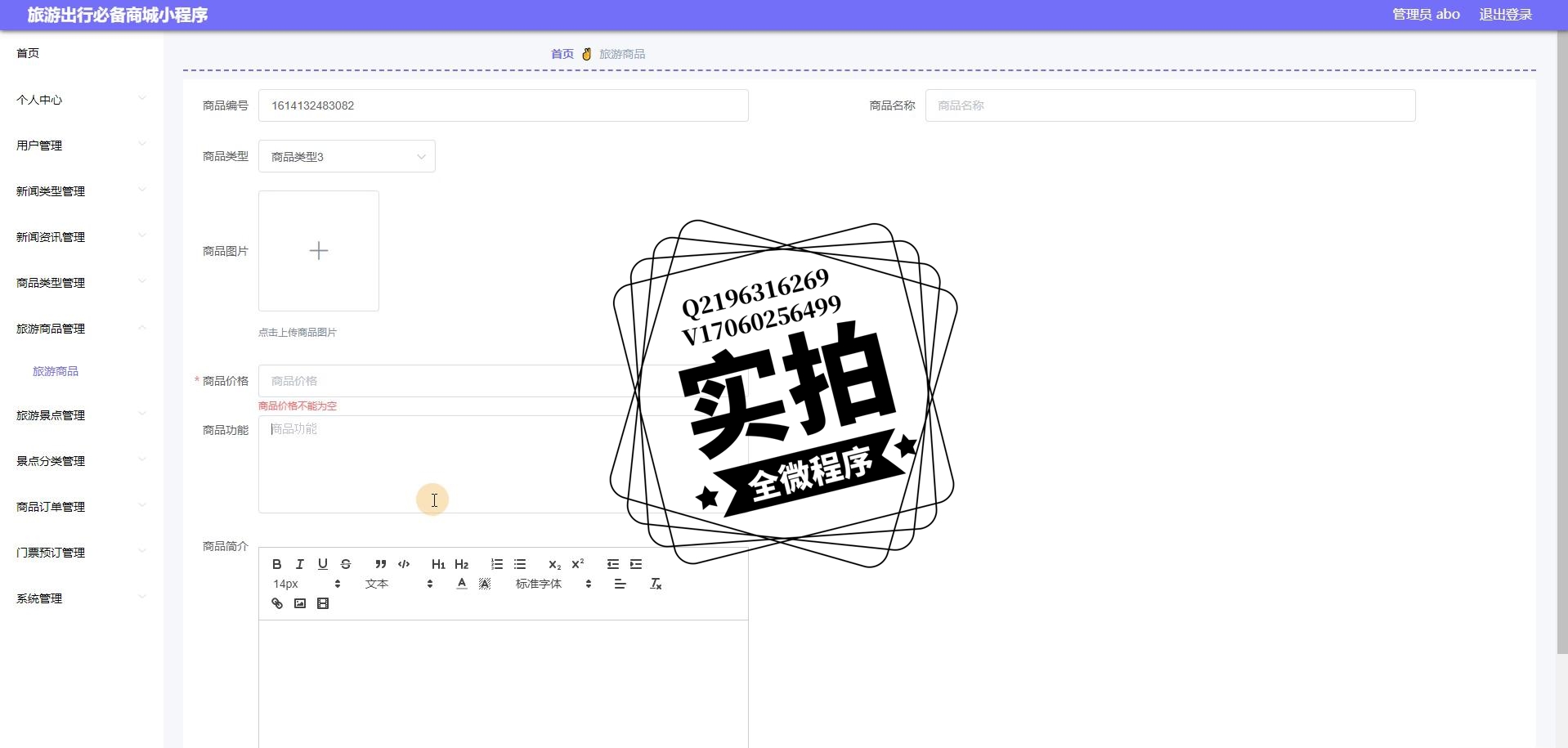
Task: Click the 商品编号 input field
Action: point(504,105)
